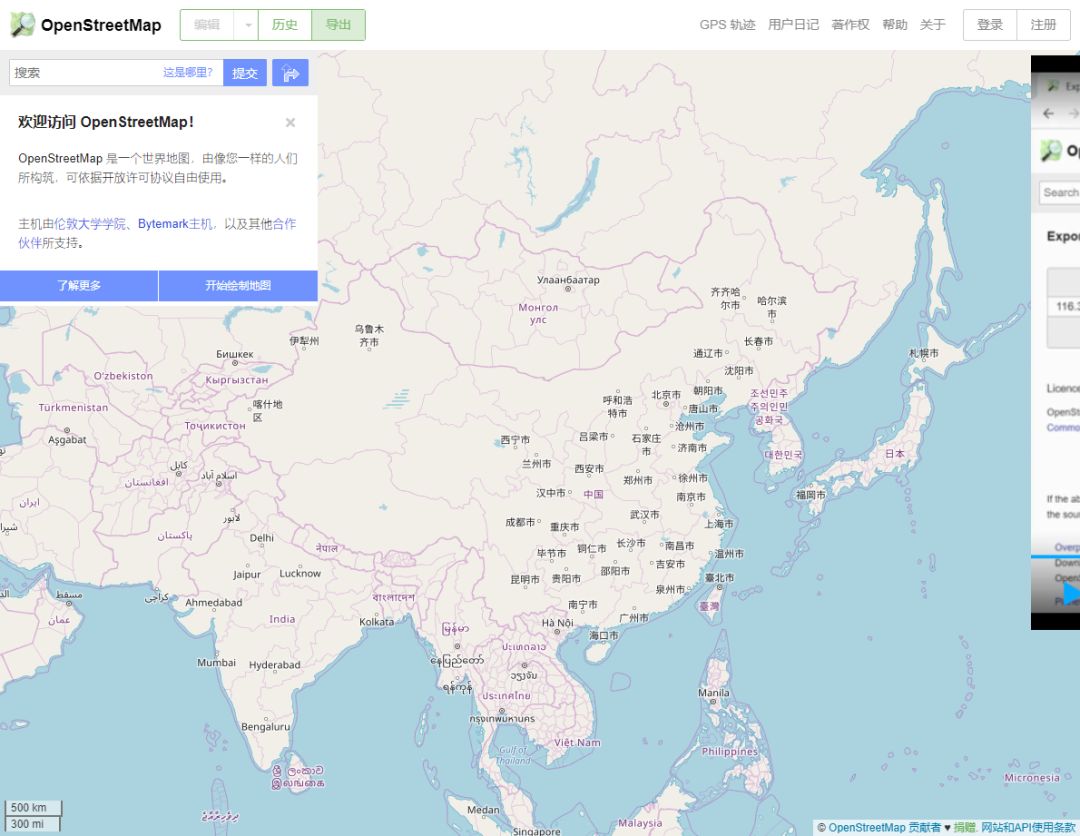Click the OpenStreetMap title text
This screenshot has height=836, width=1080.
coord(101,25)
